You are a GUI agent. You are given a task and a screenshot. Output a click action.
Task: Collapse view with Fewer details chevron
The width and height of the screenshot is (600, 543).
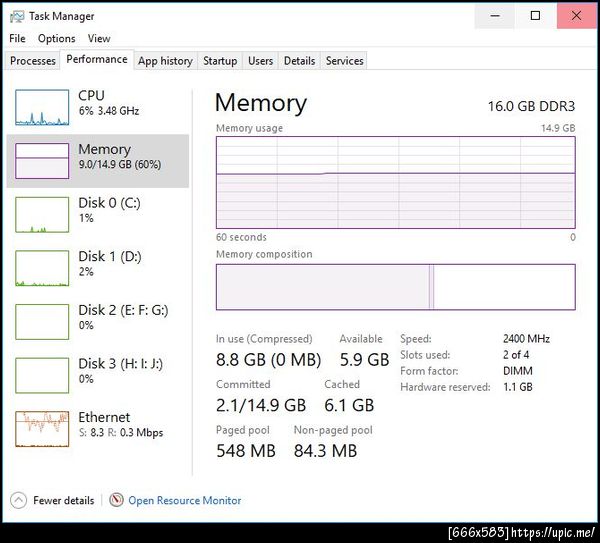18,500
